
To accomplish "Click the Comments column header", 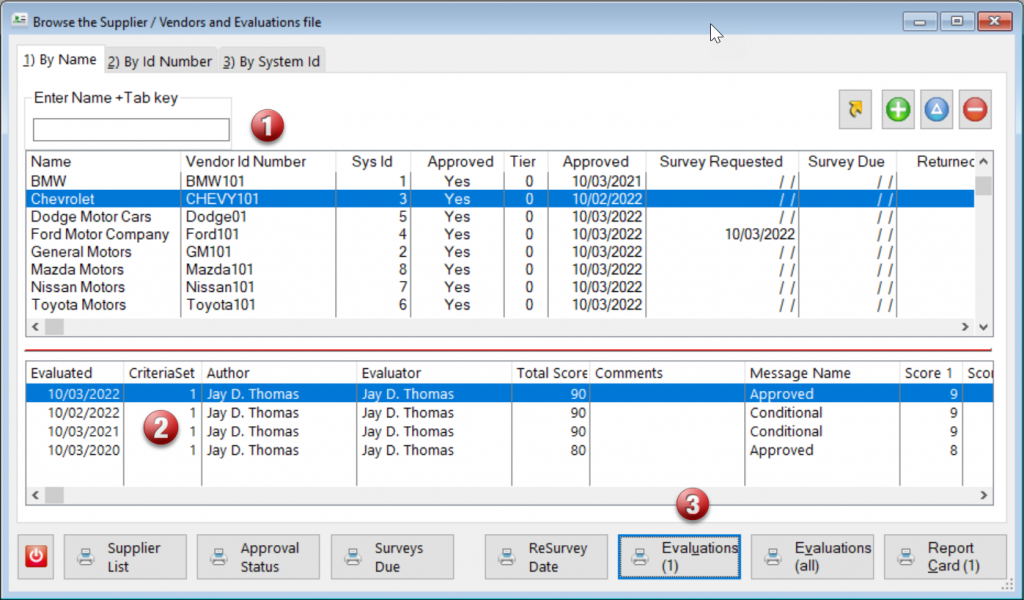I will click(x=667, y=373).
